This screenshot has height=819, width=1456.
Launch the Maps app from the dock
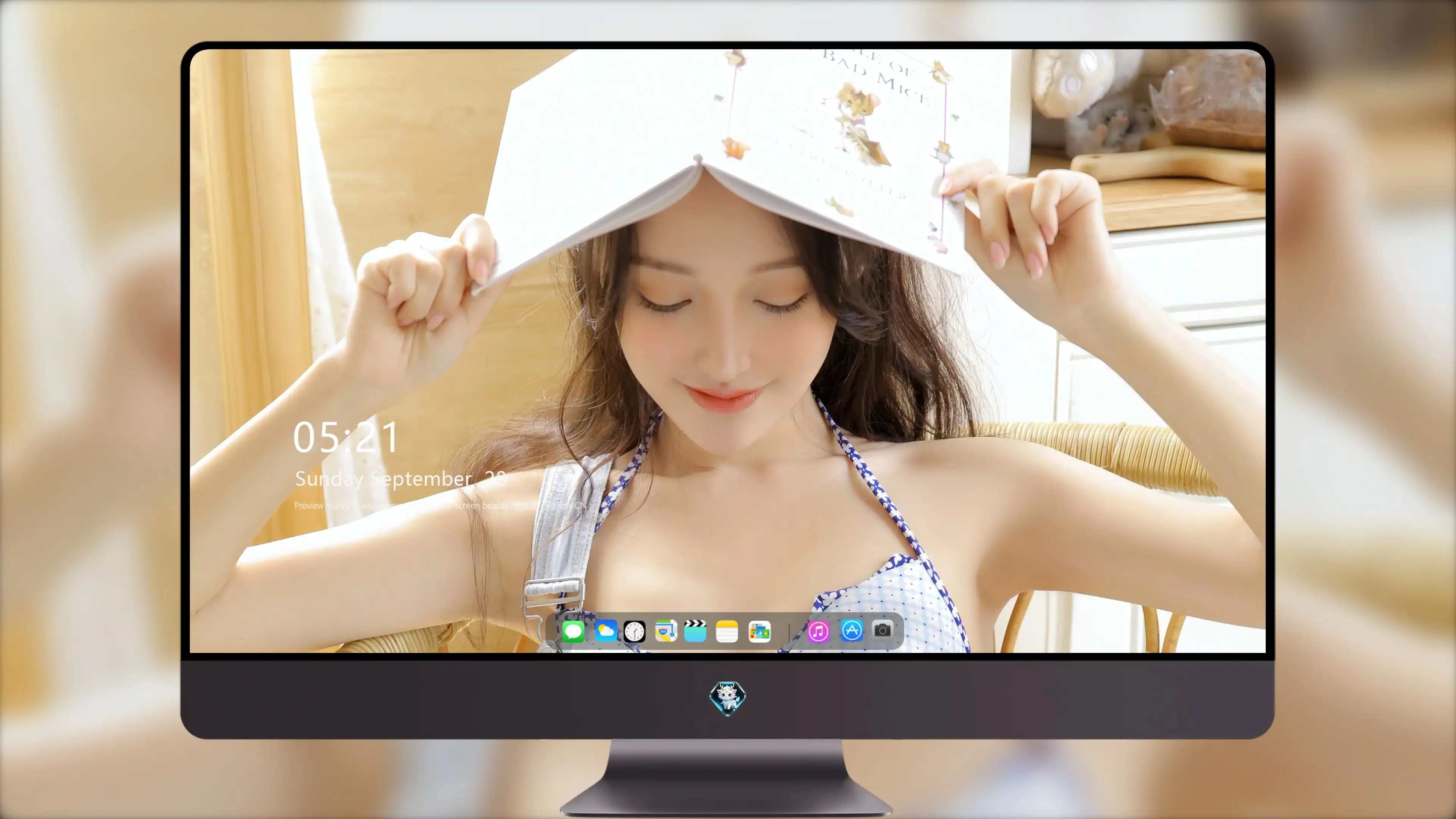tap(666, 631)
